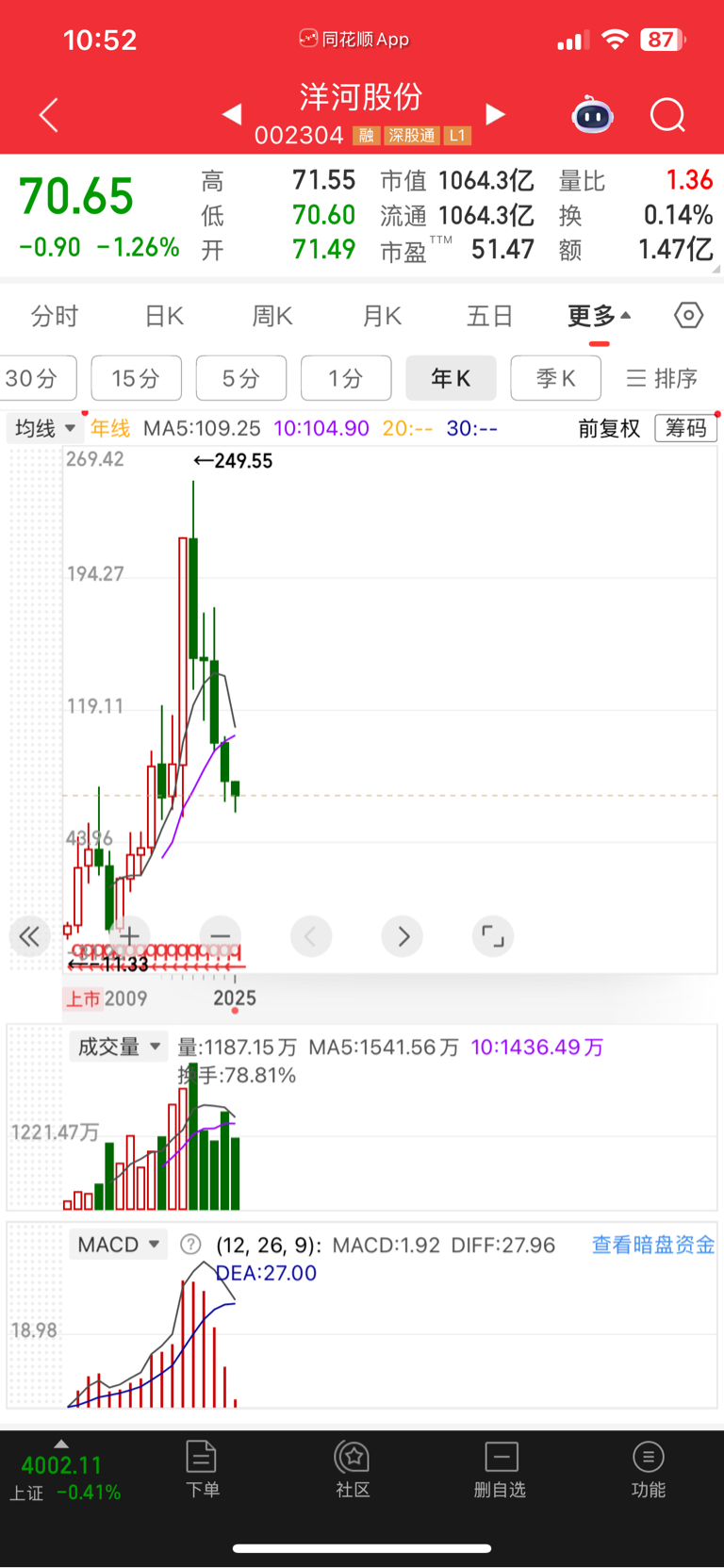Collapse chart toolbar with double-left arrow
This screenshot has height=1568, width=724.
pos(29,936)
